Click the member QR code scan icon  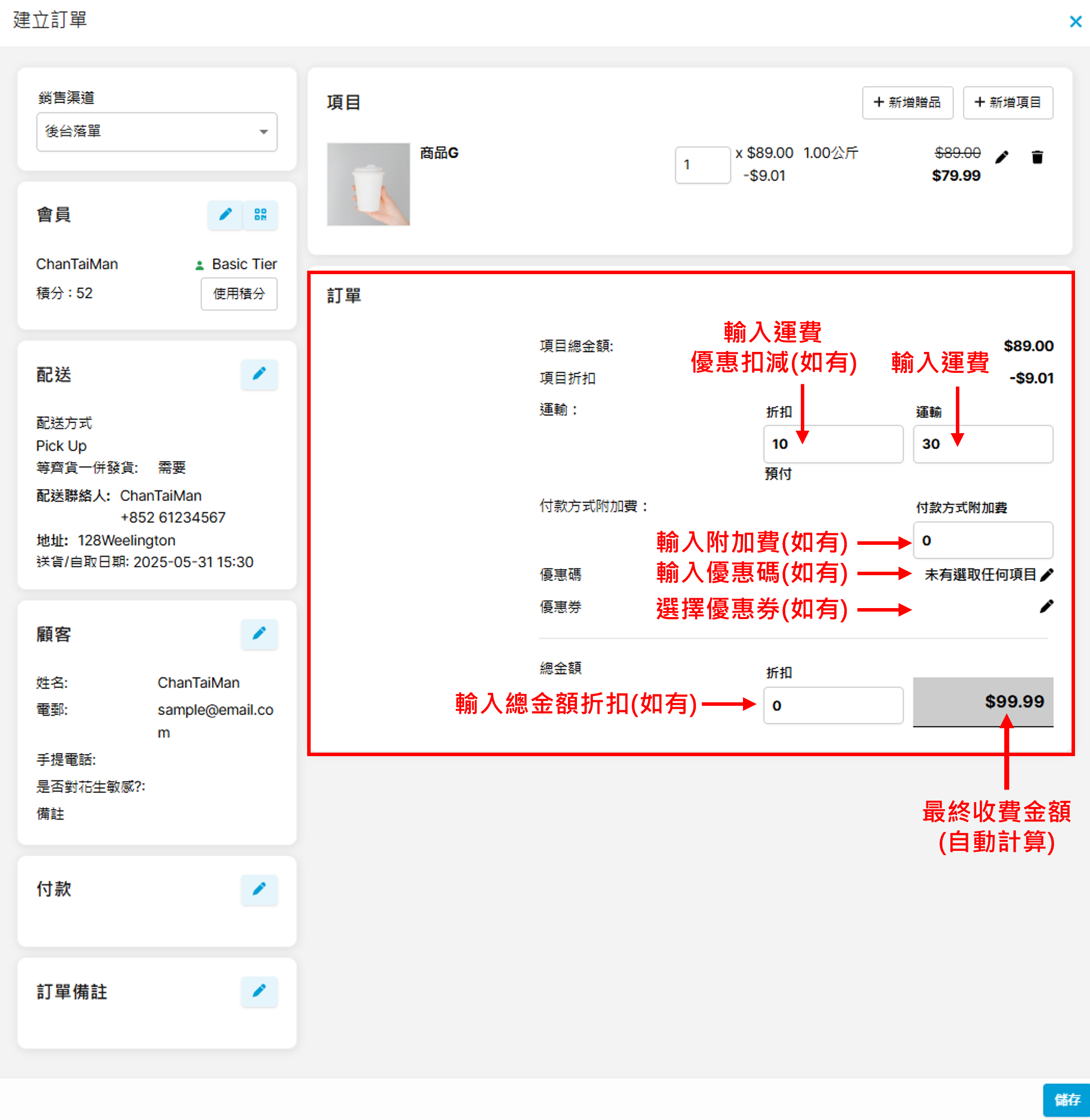tap(260, 215)
